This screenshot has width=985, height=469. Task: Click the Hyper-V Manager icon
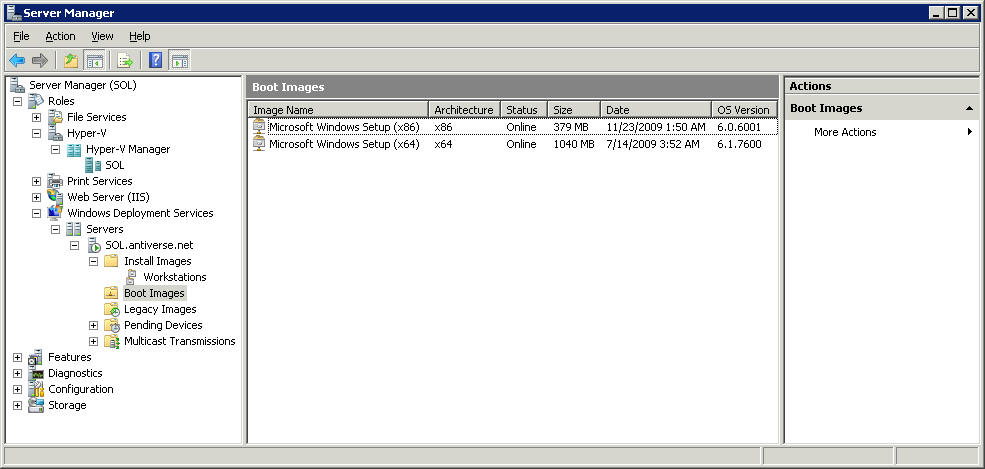(74, 149)
